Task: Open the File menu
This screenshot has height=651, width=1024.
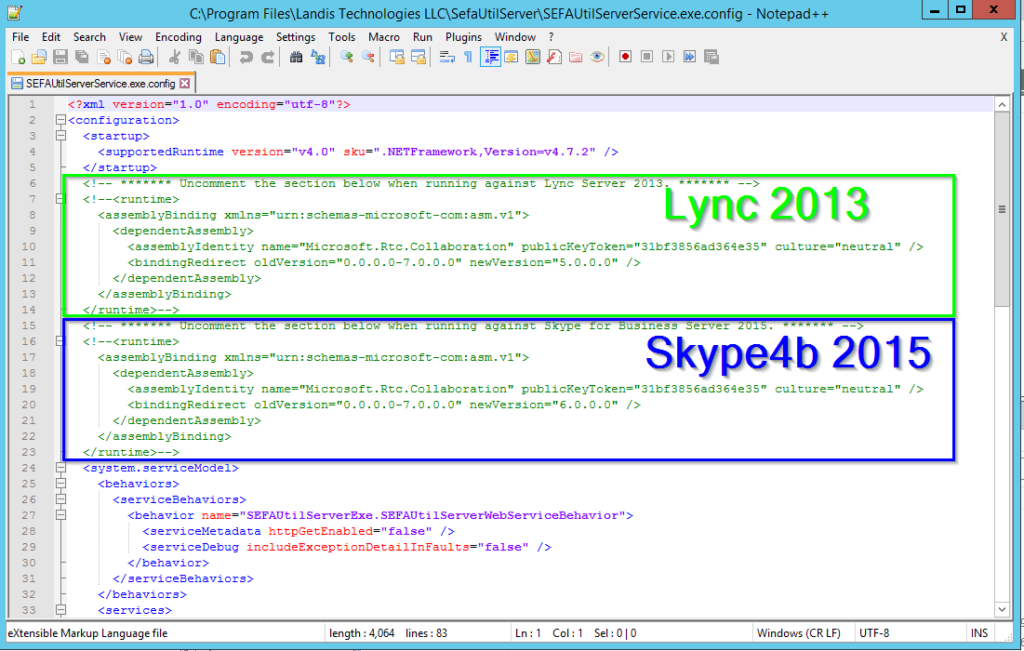Action: coord(20,37)
